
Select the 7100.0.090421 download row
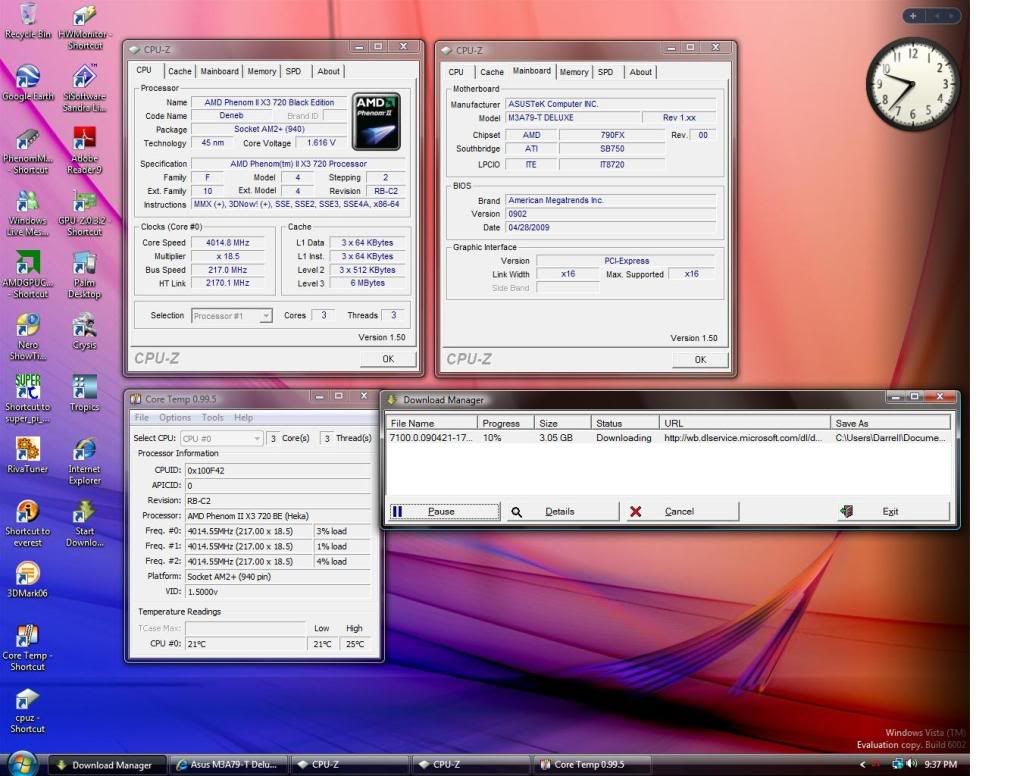tap(668, 438)
